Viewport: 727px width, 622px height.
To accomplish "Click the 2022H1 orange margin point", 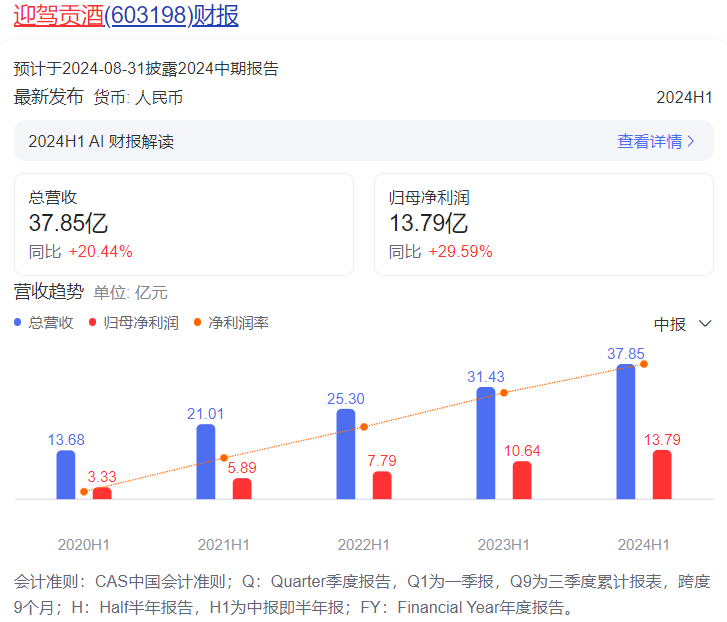I will point(364,427).
